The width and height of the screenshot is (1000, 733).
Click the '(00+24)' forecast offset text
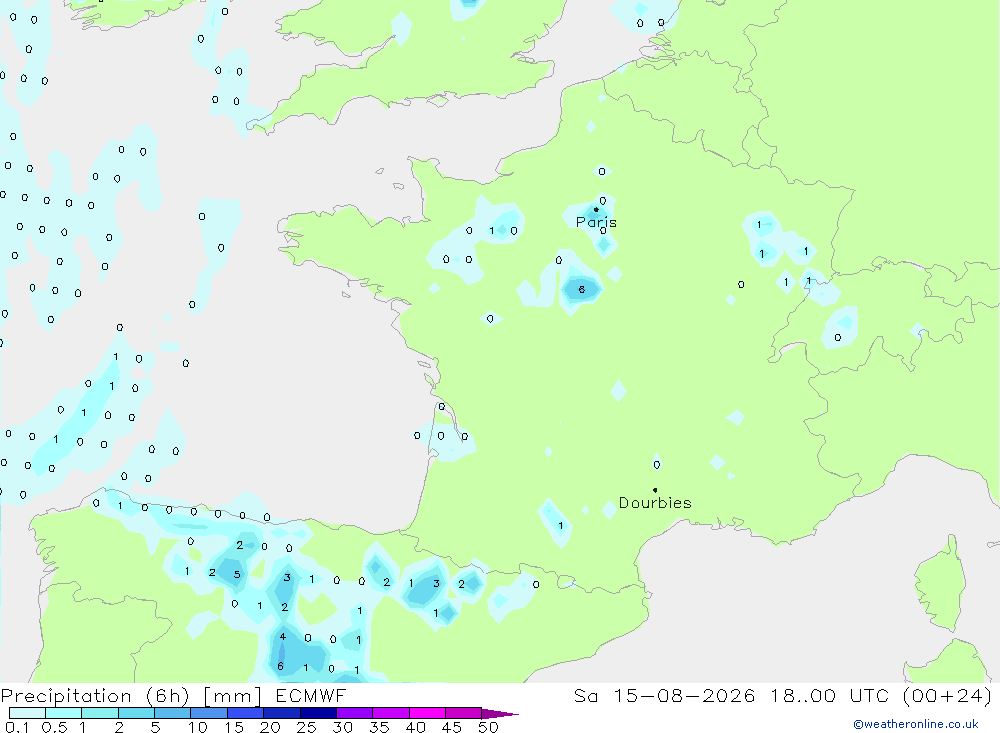(948, 695)
